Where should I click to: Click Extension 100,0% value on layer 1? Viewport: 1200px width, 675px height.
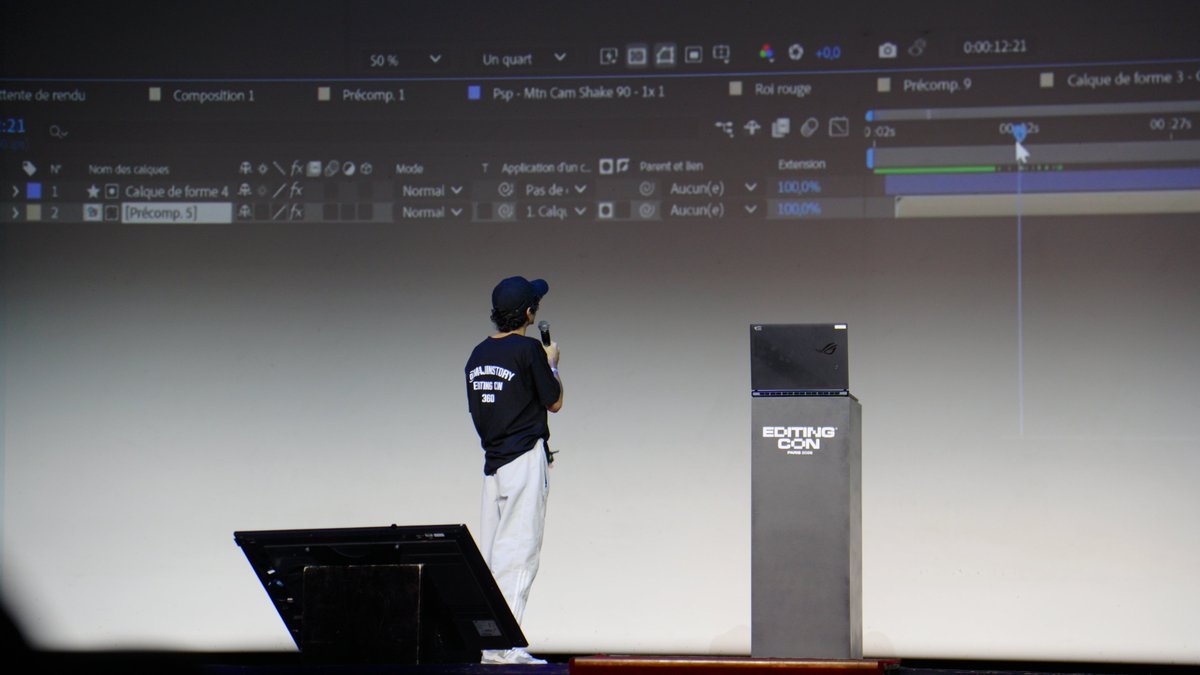tap(799, 186)
